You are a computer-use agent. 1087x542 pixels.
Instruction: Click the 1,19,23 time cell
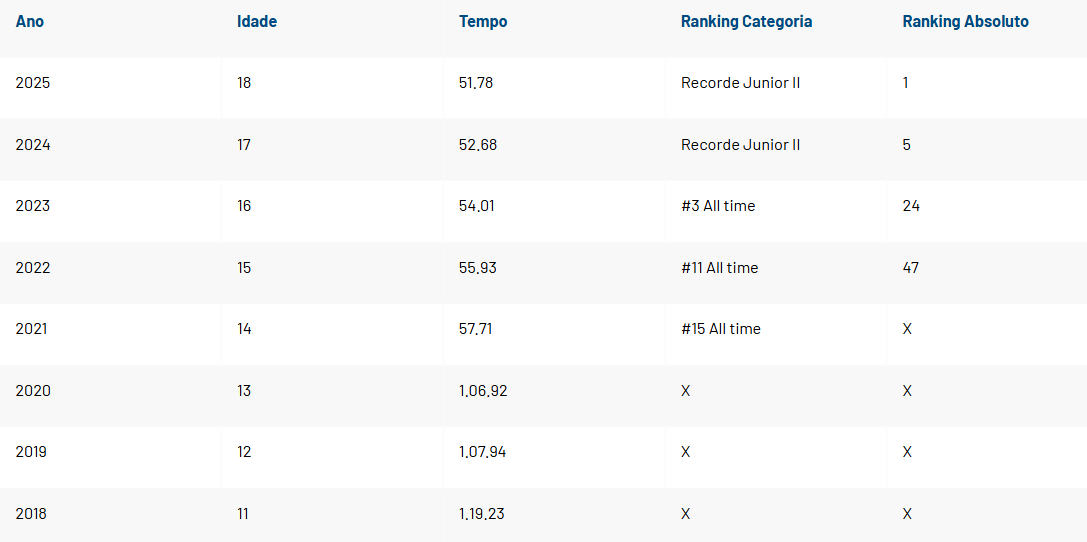pos(482,514)
